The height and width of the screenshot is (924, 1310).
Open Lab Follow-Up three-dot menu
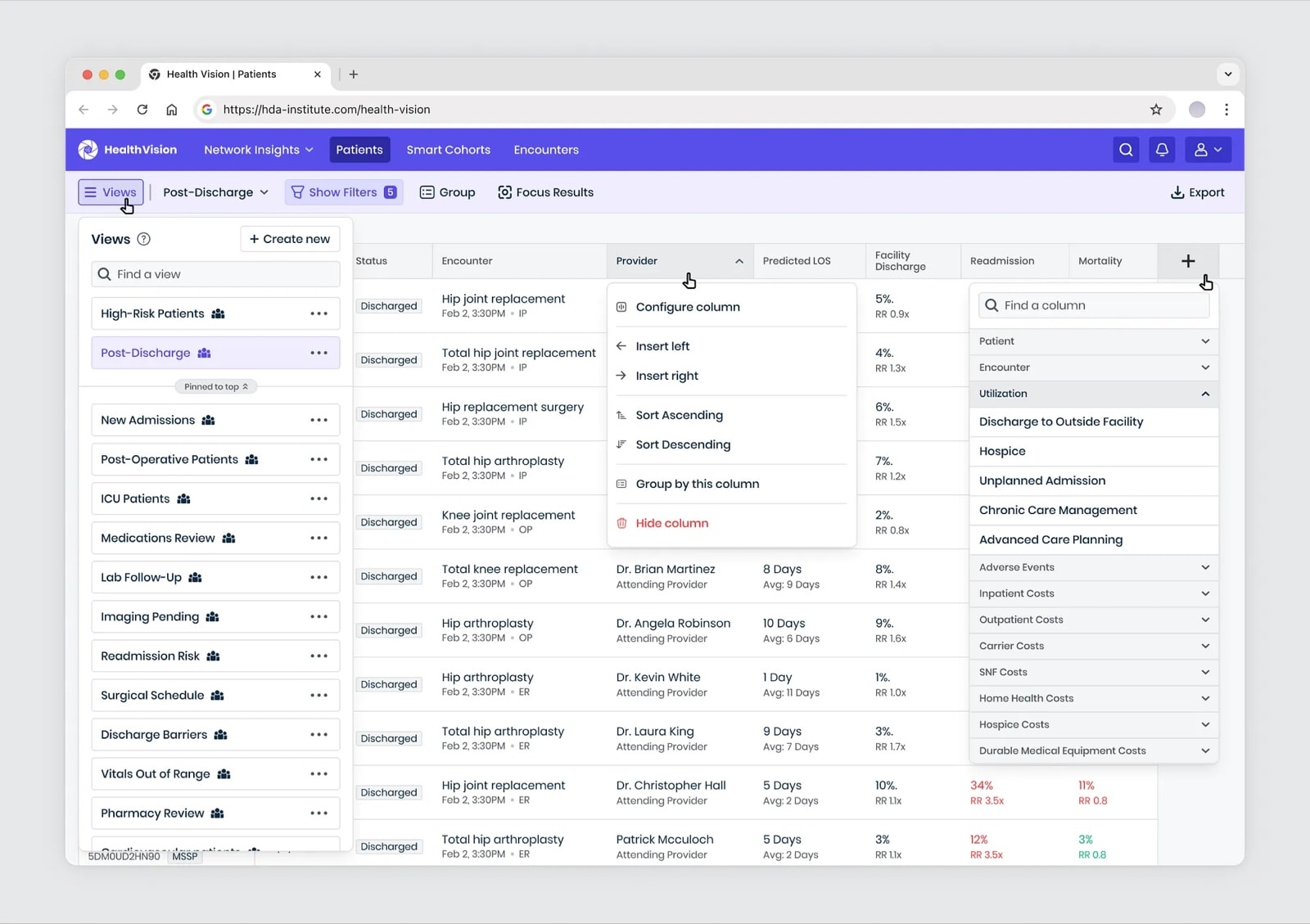[318, 577]
